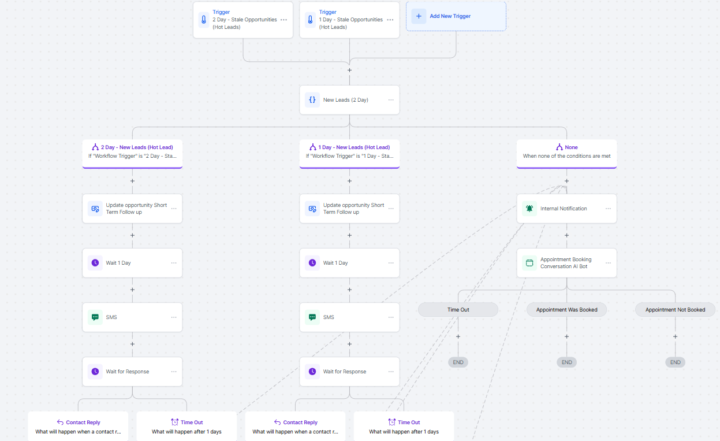Screen dimensions: 720x441
Task: Click the middle Wait for Response clock icon
Action: (312, 371)
